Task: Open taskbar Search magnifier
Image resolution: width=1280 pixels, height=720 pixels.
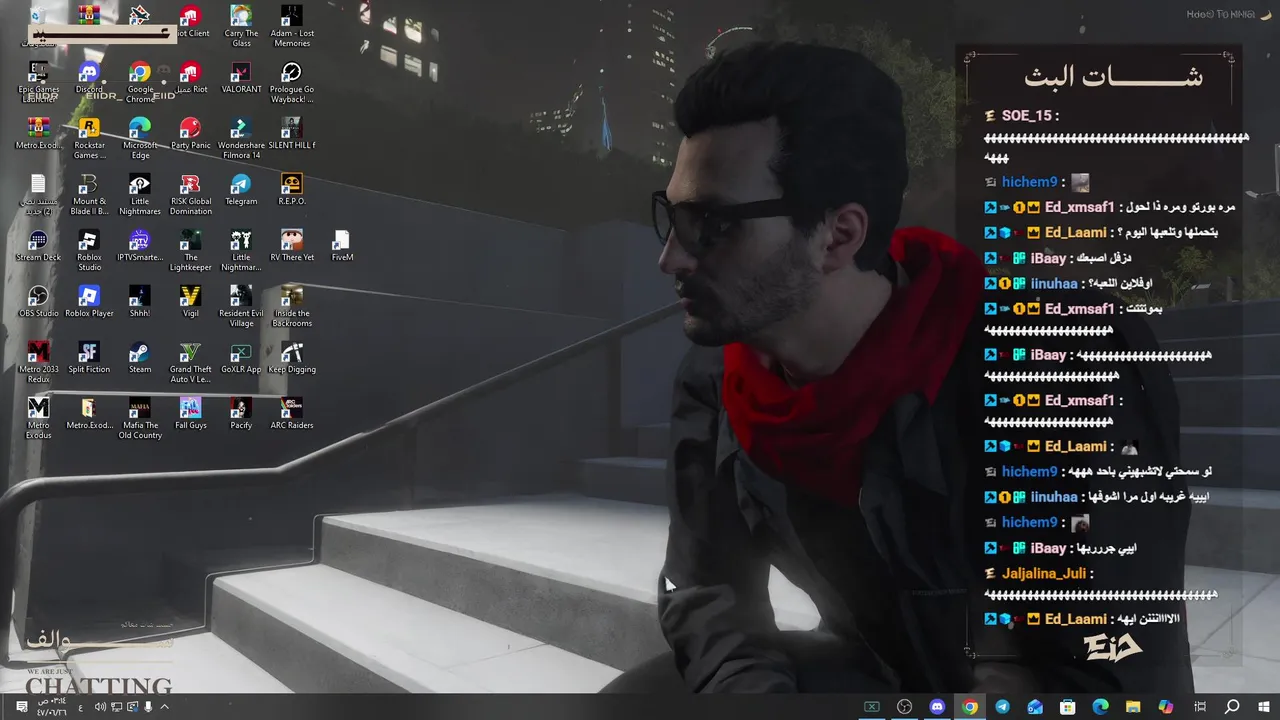Action: coord(1232,707)
